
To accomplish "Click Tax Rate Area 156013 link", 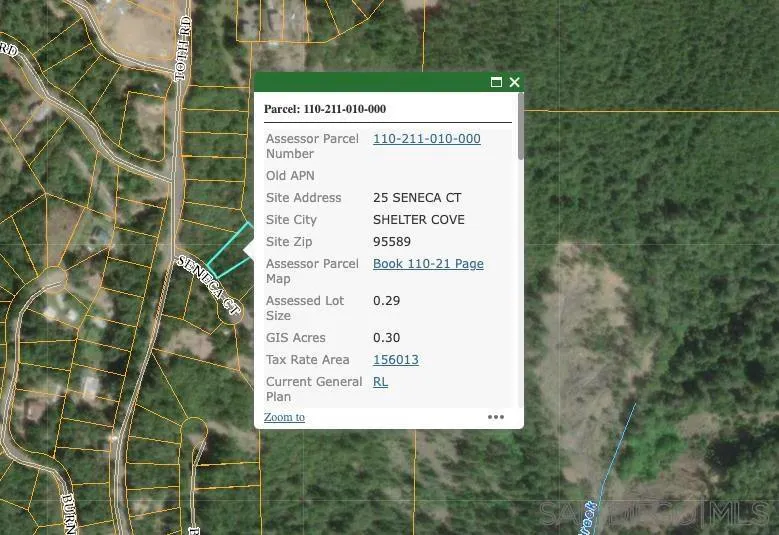I will tap(395, 360).
